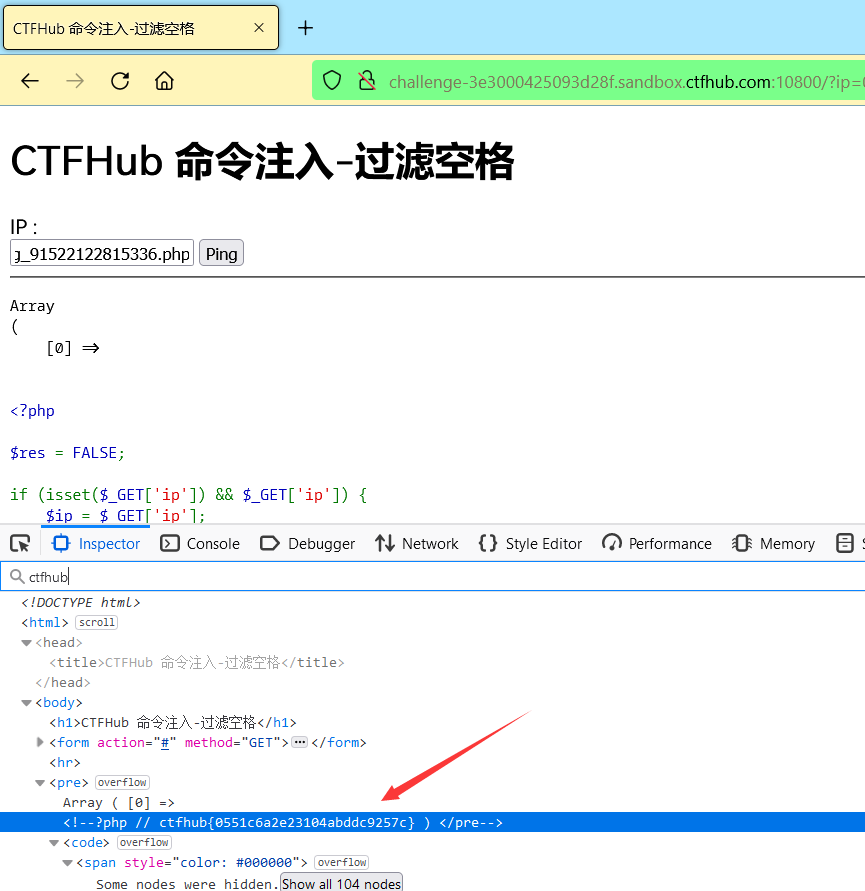Image resolution: width=865 pixels, height=891 pixels.
Task: Collapse the body element
Action: click(x=26, y=703)
